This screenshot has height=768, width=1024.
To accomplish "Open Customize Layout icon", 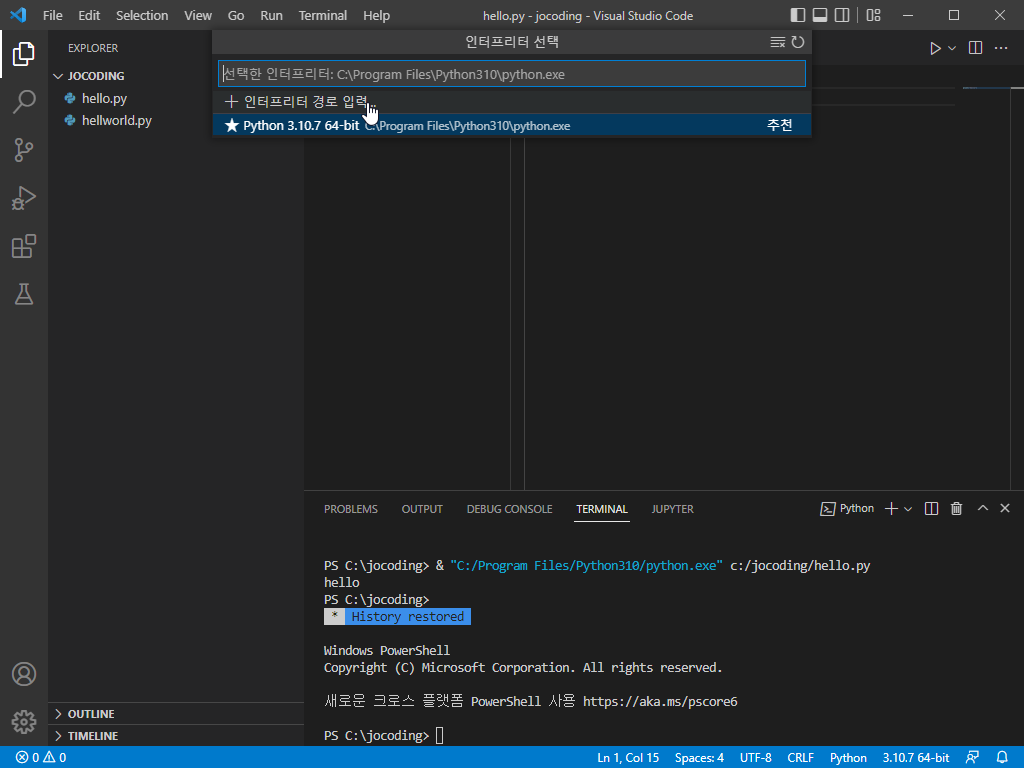I will pos(873,15).
